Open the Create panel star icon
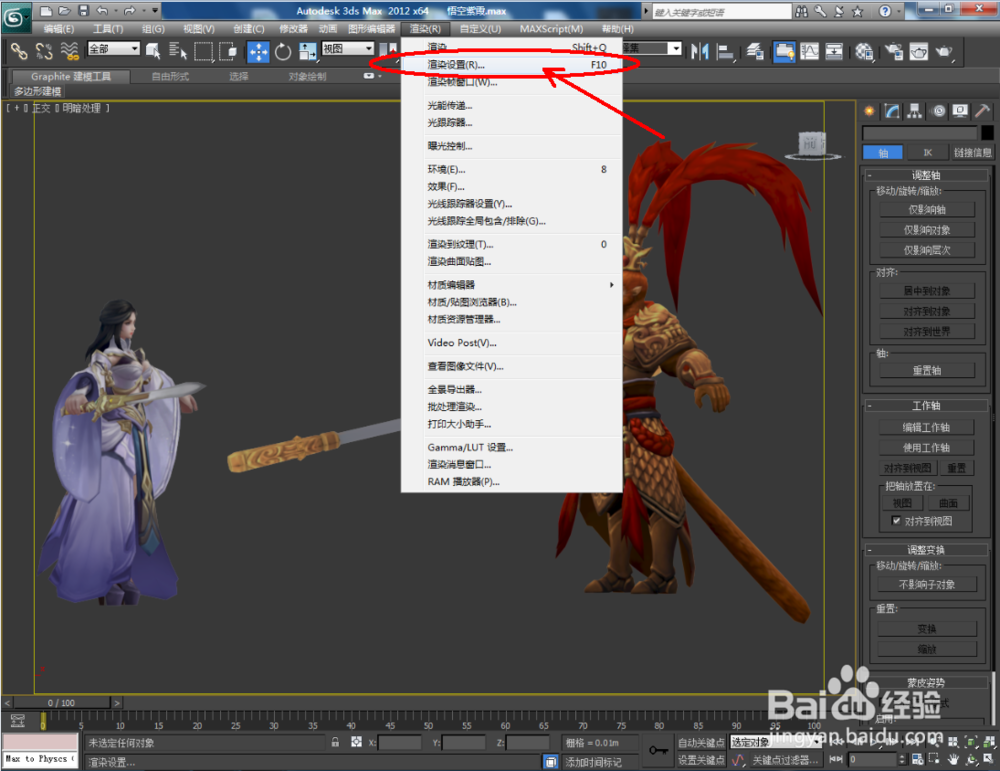 pos(869,112)
